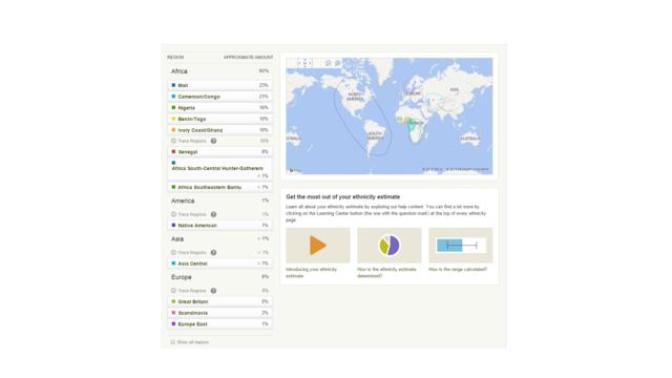Click the map pan arrows control
The width and height of the screenshot is (672, 378).
point(305,63)
